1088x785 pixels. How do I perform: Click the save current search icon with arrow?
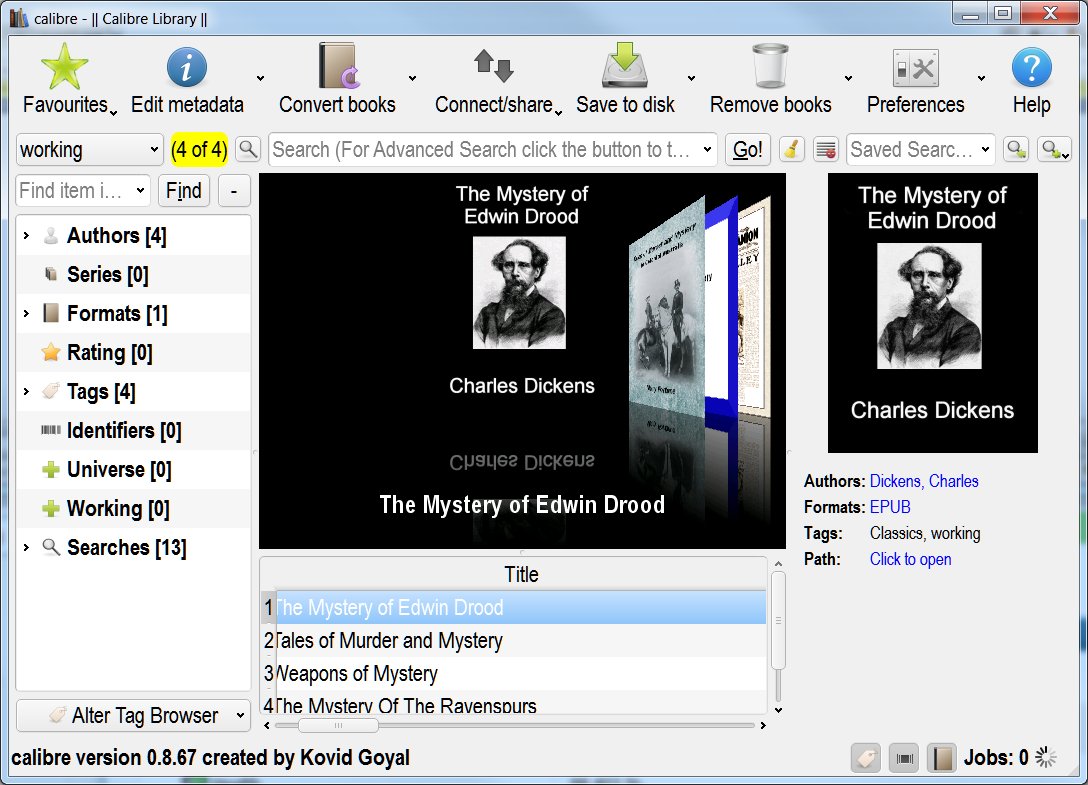(1054, 149)
